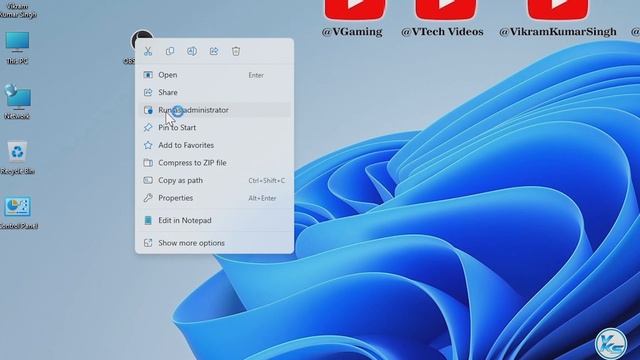This screenshot has width=640, height=360.
Task: Select Recycle Bin desktop icon
Action: click(17, 158)
